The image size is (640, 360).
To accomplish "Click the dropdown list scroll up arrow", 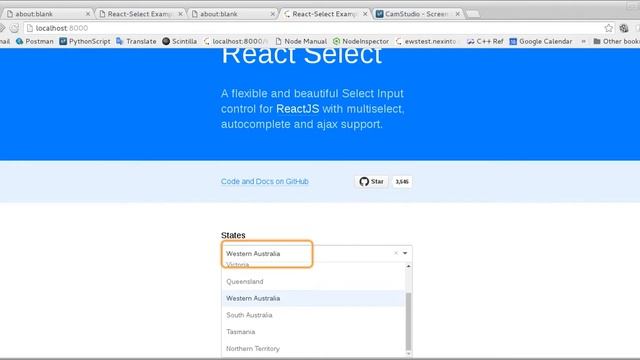I will [408, 266].
